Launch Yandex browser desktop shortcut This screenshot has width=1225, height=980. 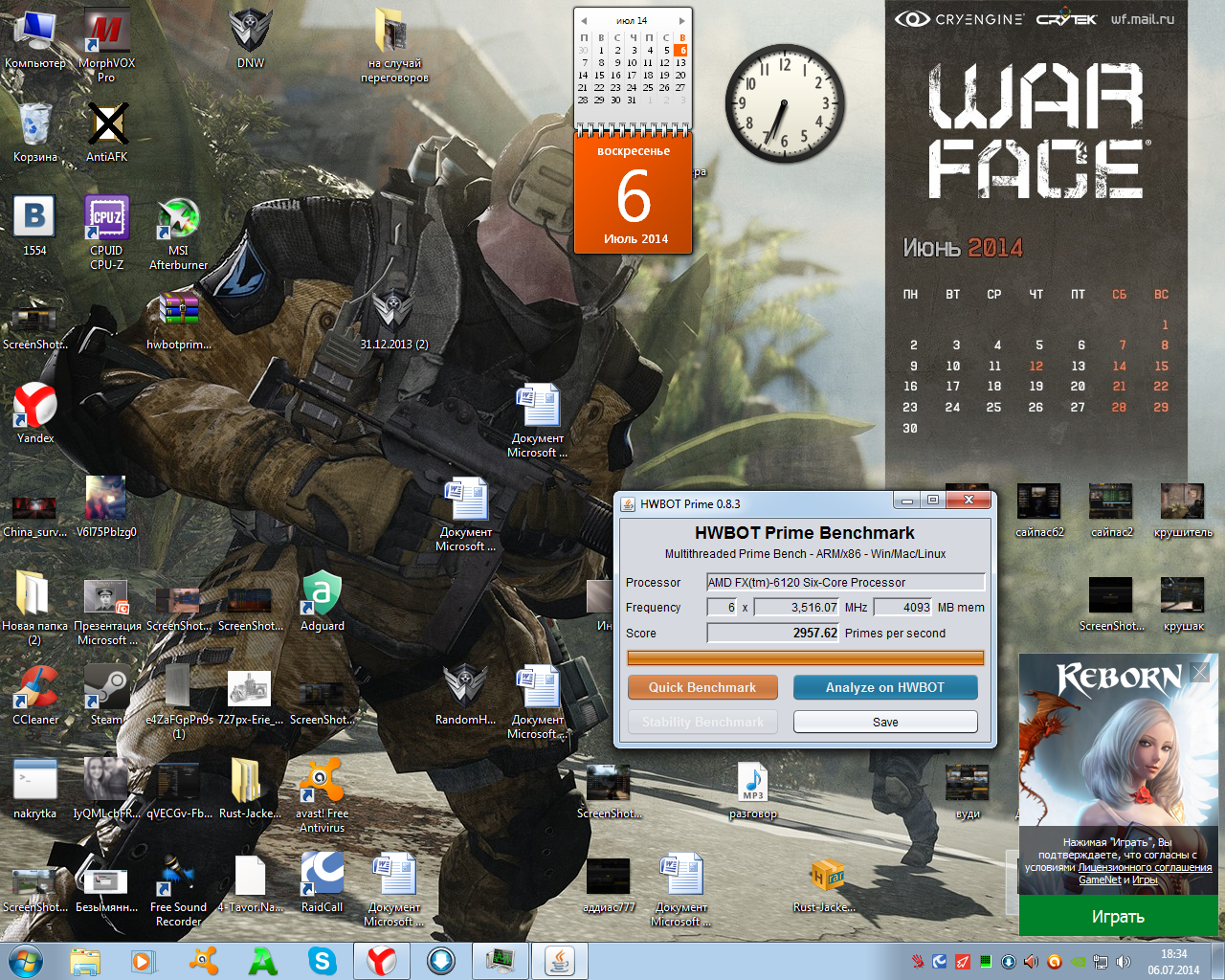(35, 413)
